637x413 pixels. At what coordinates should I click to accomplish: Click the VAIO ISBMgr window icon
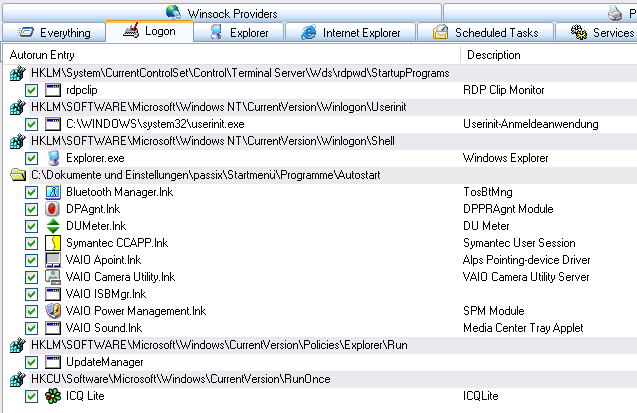(x=53, y=294)
